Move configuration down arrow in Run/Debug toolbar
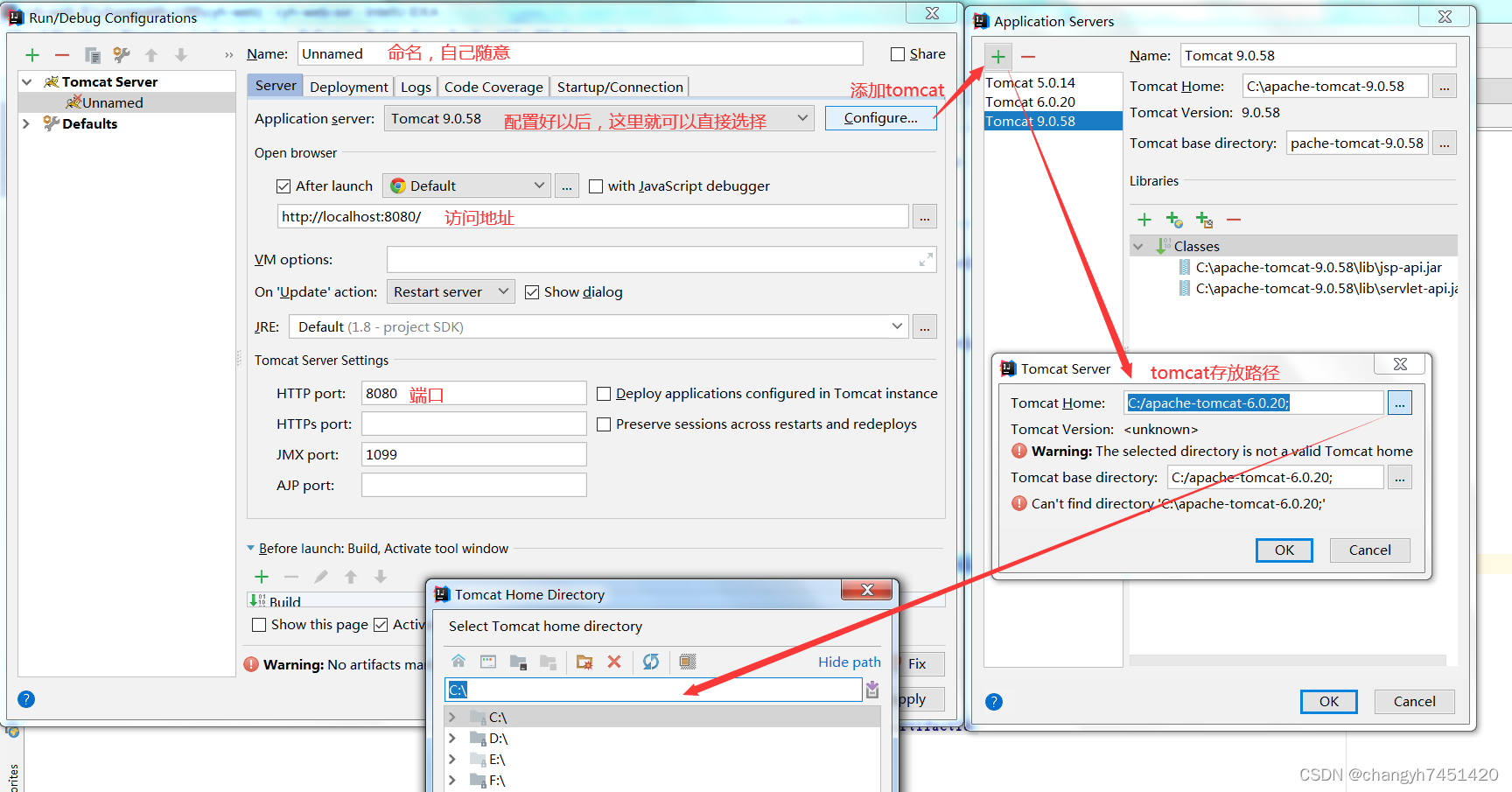Image resolution: width=1512 pixels, height=792 pixels. (181, 55)
